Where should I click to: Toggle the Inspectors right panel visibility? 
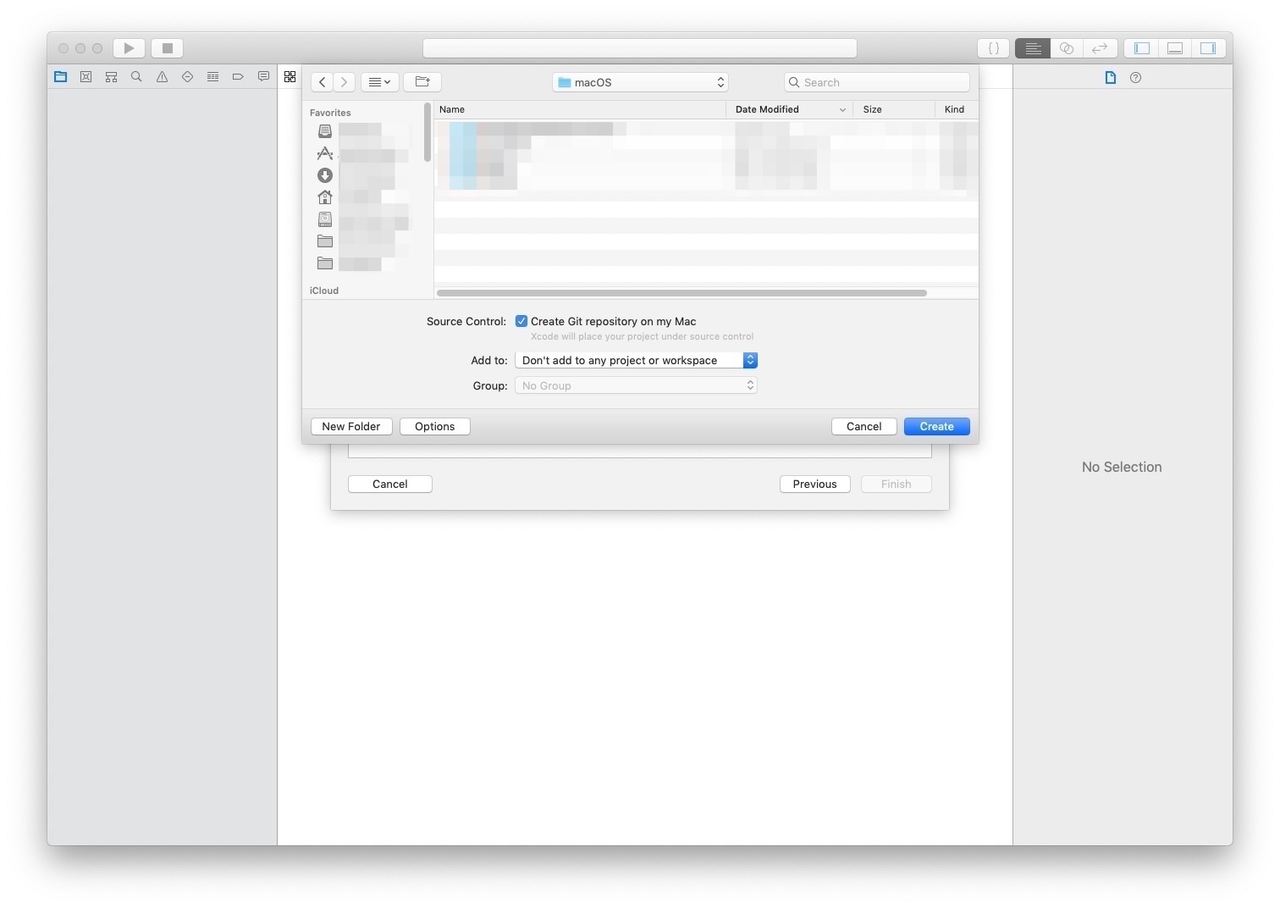click(x=1208, y=48)
